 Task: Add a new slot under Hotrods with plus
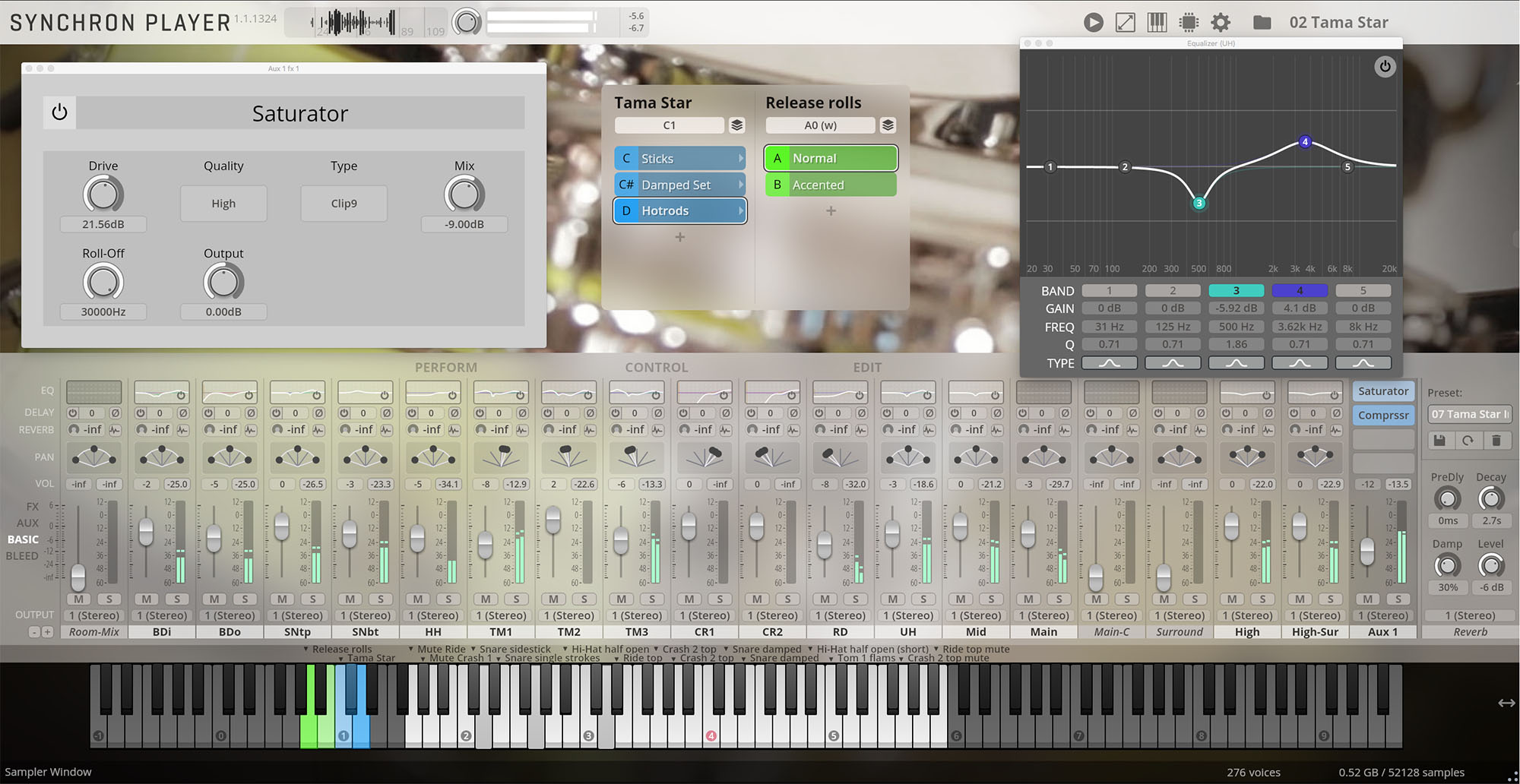coord(679,237)
